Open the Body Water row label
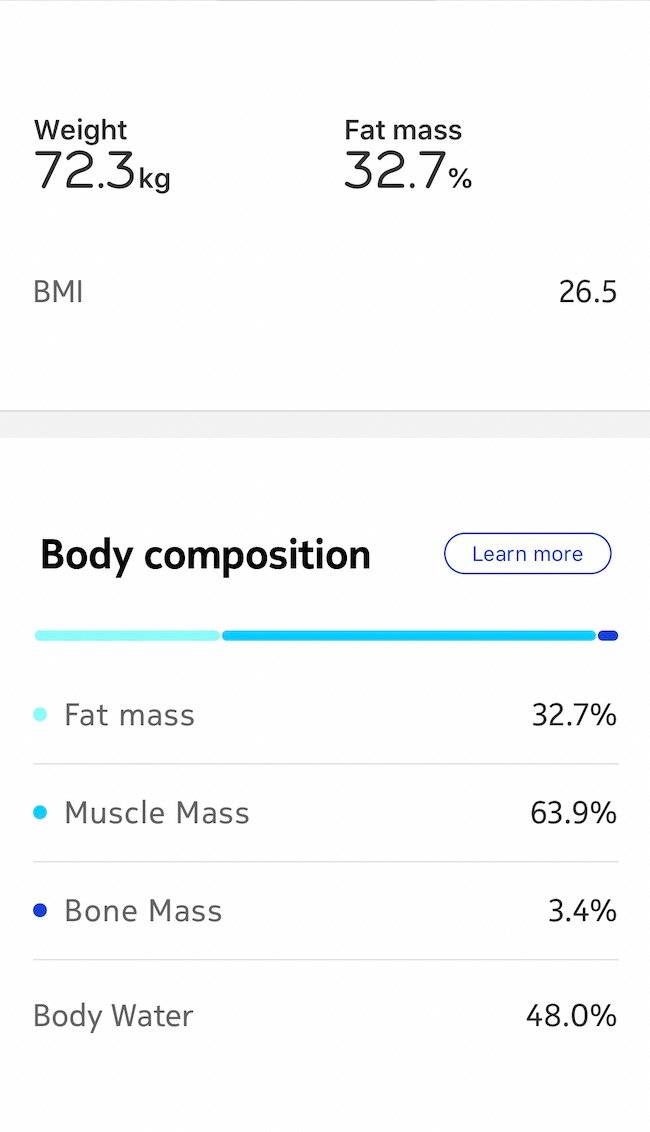Image resolution: width=650 pixels, height=1132 pixels. pos(113,1016)
